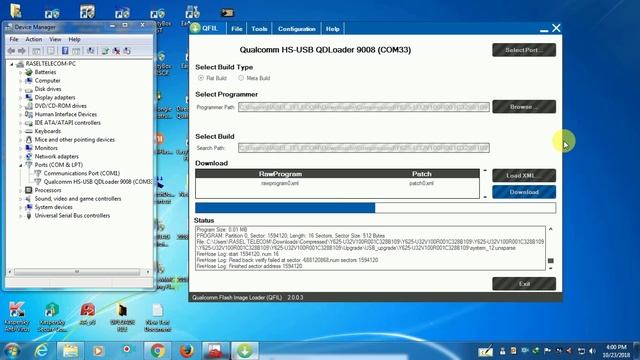The height and width of the screenshot is (360, 640).
Task: Open the red desktop shortcut beside Kaspersky Secure
Action: 87,314
